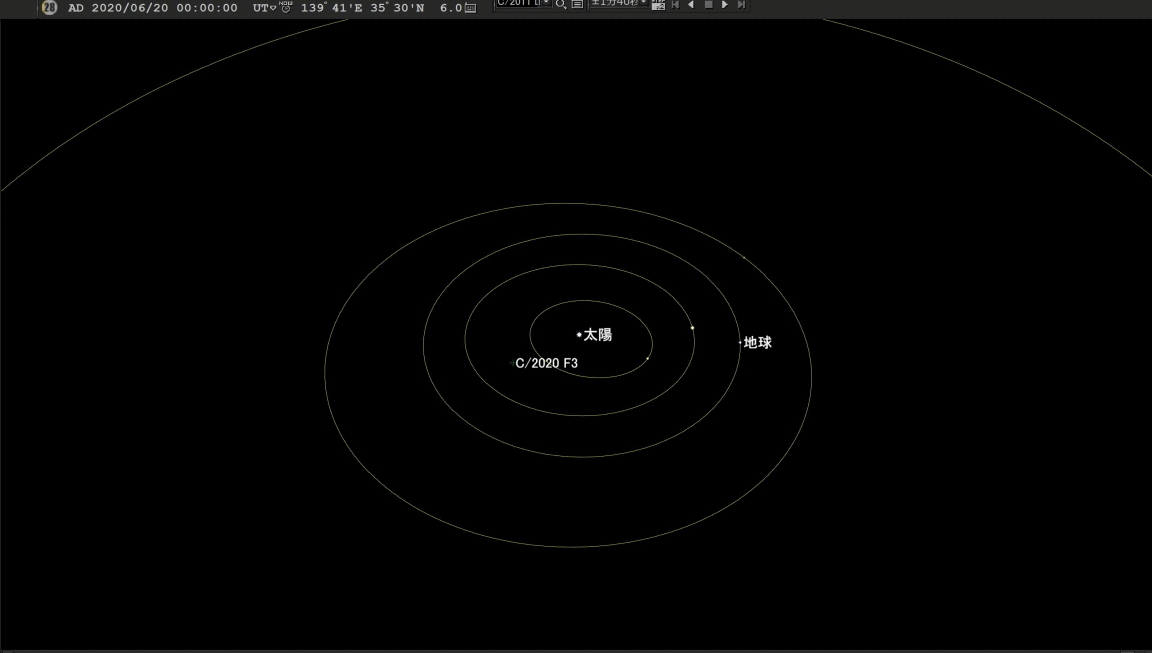Open the list icon beside search
This screenshot has width=1152, height=653.
577,5
